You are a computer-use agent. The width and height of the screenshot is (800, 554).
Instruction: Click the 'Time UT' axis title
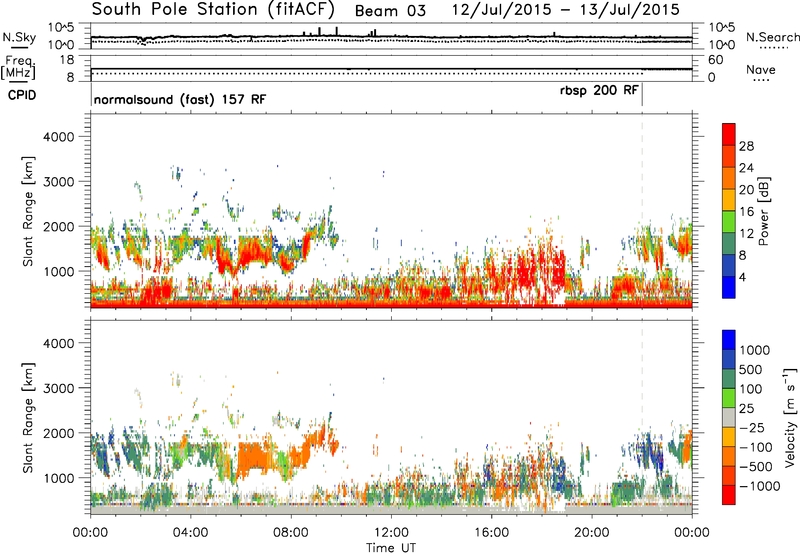point(391,548)
